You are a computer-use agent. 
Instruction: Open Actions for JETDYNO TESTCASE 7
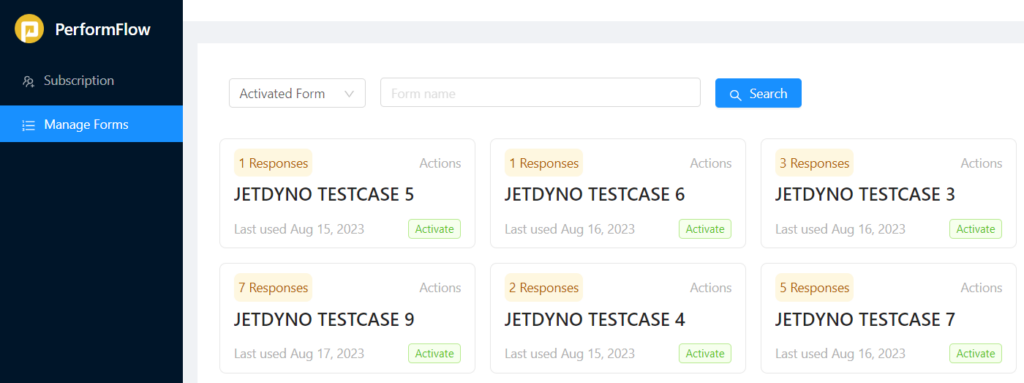click(981, 288)
